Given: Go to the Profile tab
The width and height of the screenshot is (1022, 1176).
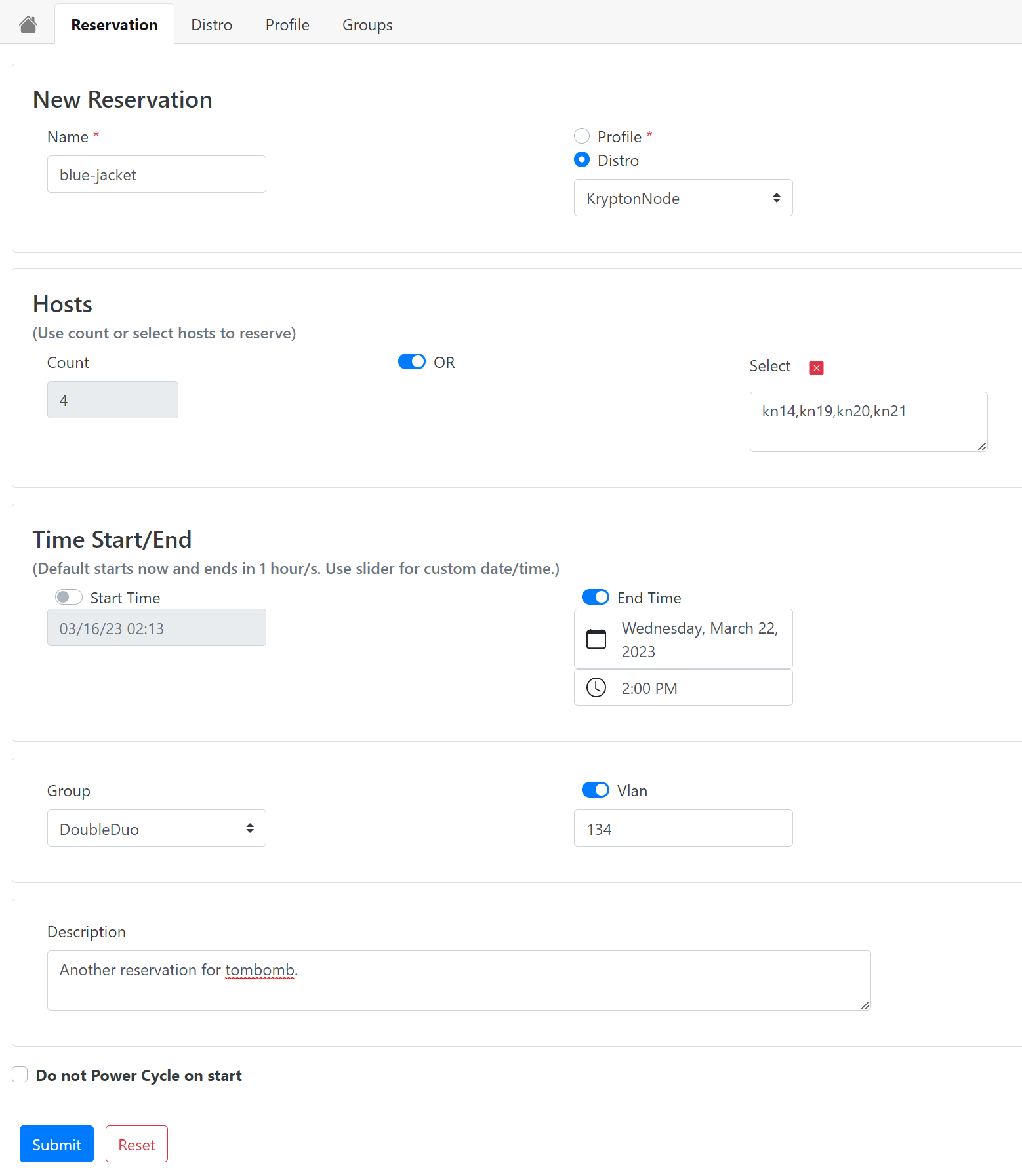Looking at the screenshot, I should click(x=287, y=25).
